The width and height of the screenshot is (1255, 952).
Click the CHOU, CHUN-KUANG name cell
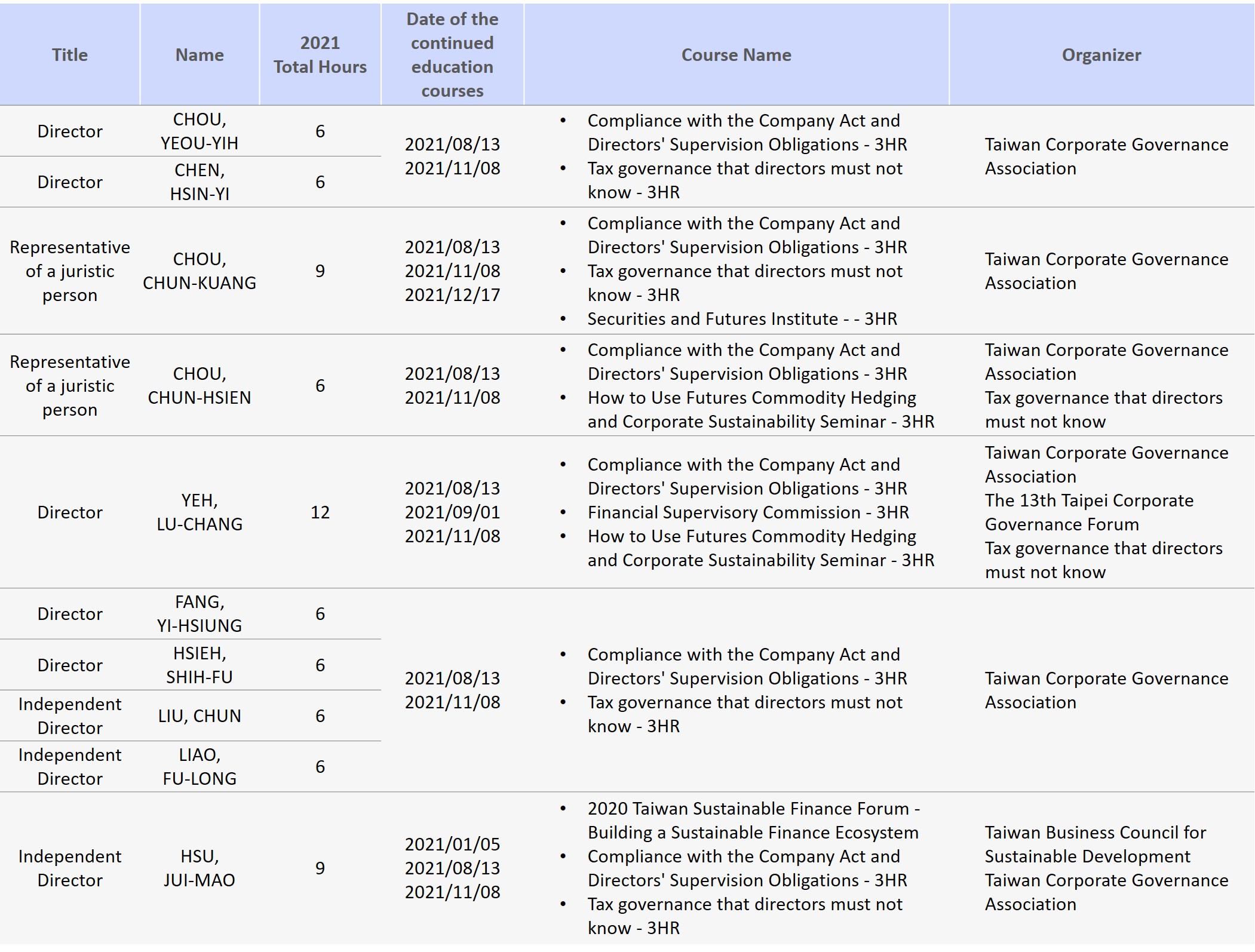[x=200, y=271]
